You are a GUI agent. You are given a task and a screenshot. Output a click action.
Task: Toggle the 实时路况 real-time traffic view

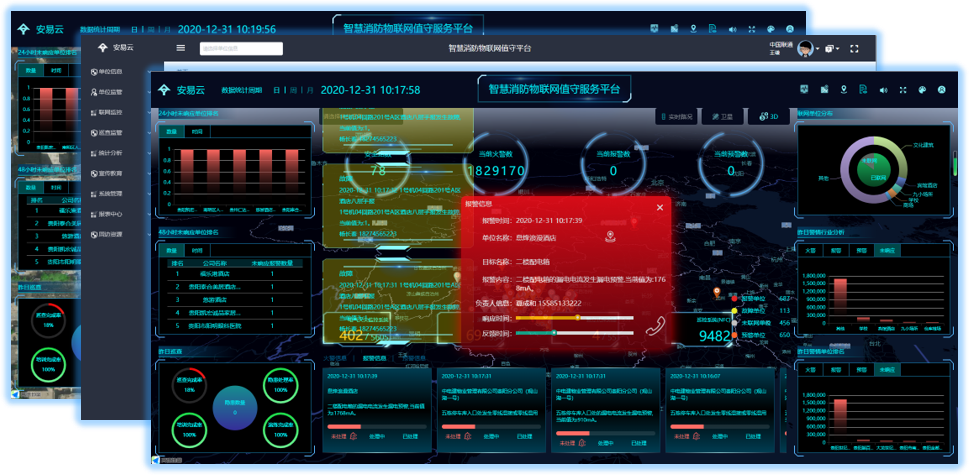point(676,116)
